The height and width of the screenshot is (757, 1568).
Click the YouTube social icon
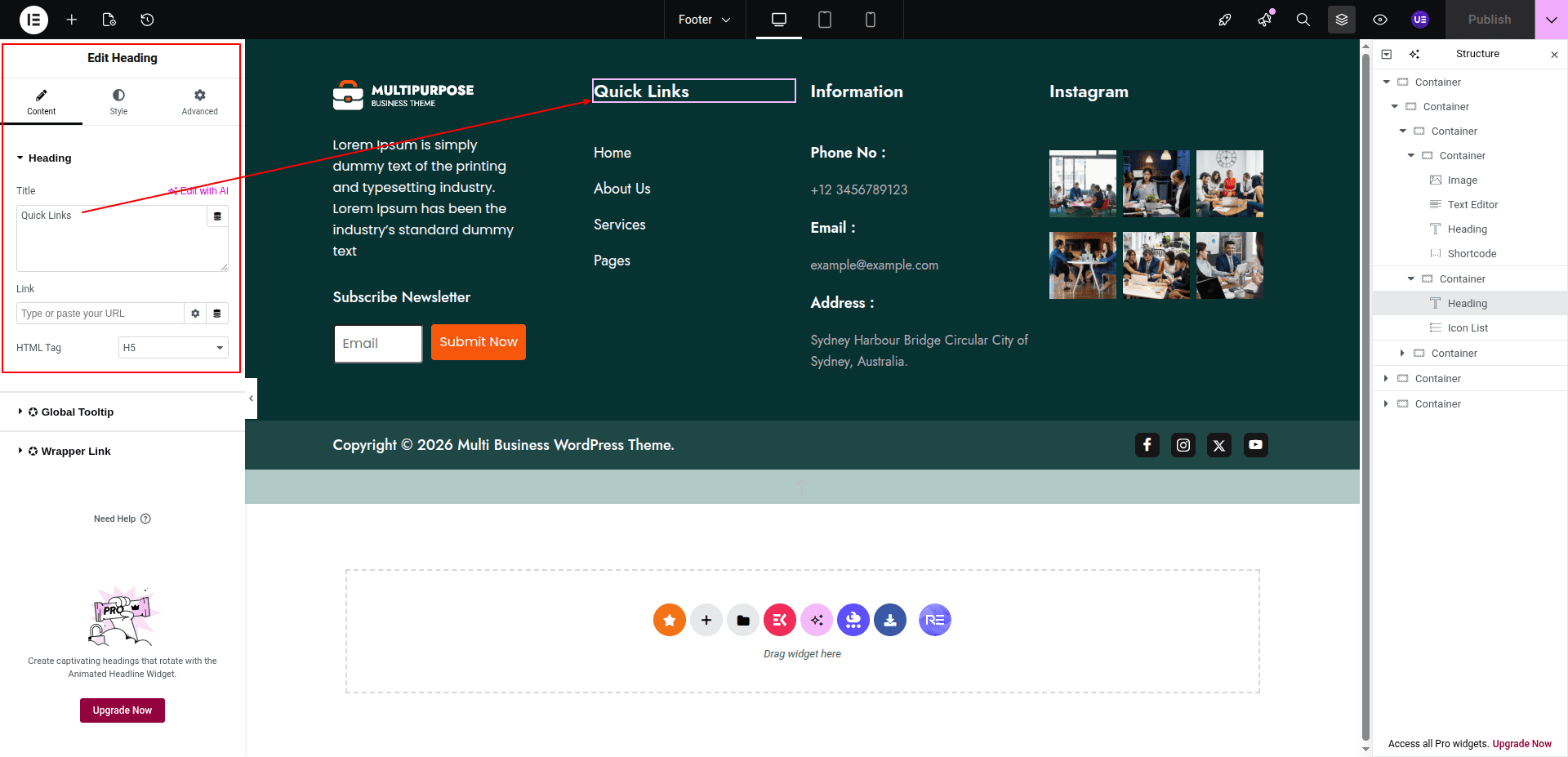pyautogui.click(x=1256, y=445)
